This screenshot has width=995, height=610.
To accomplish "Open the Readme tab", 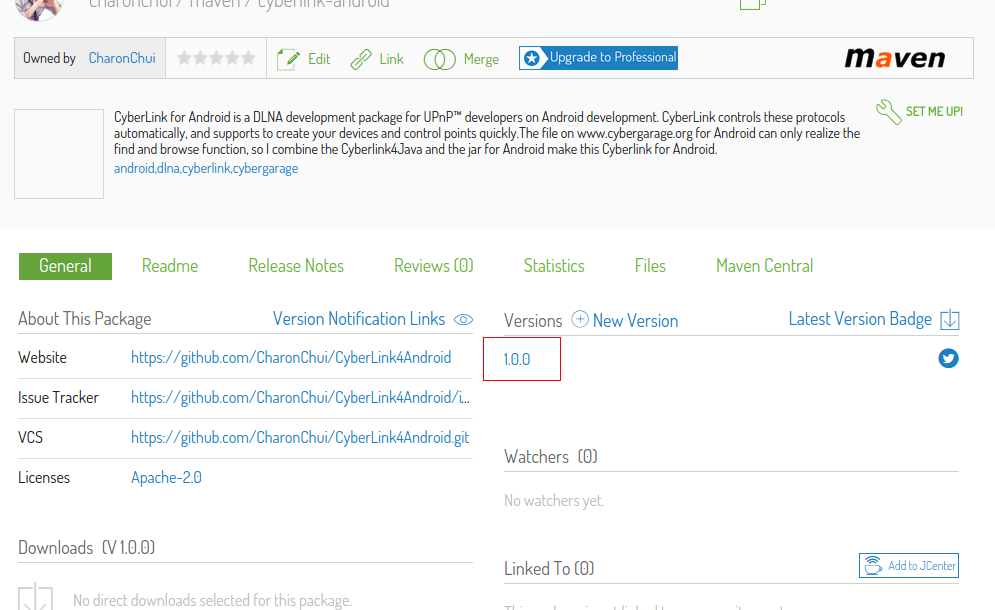I will tap(170, 266).
